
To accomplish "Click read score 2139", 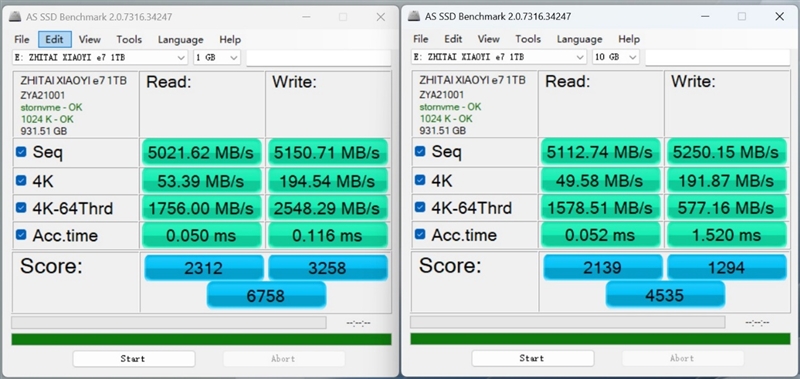I will tap(603, 267).
